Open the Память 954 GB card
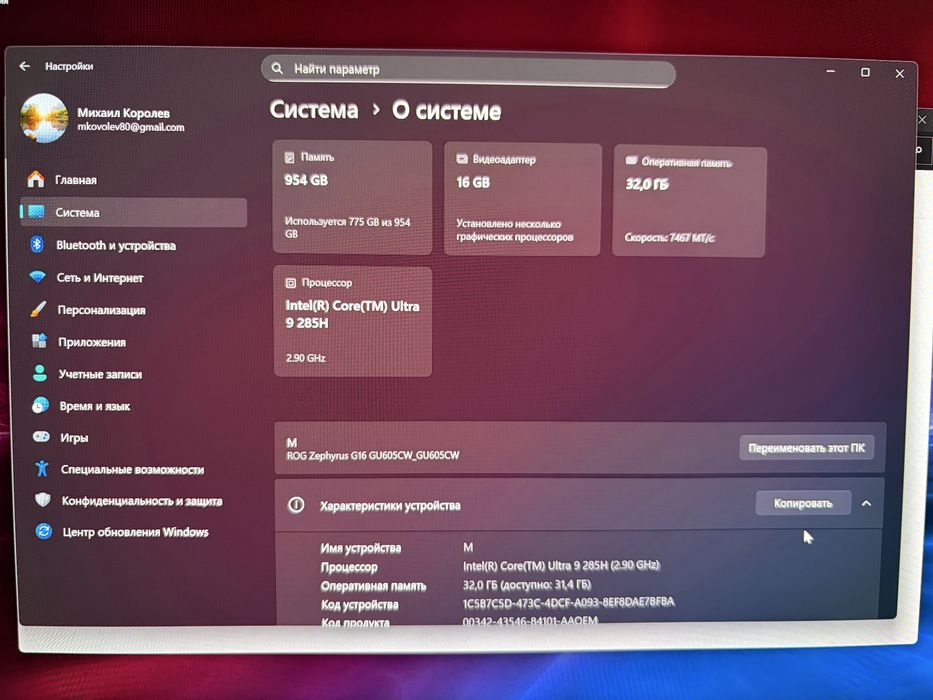 352,198
